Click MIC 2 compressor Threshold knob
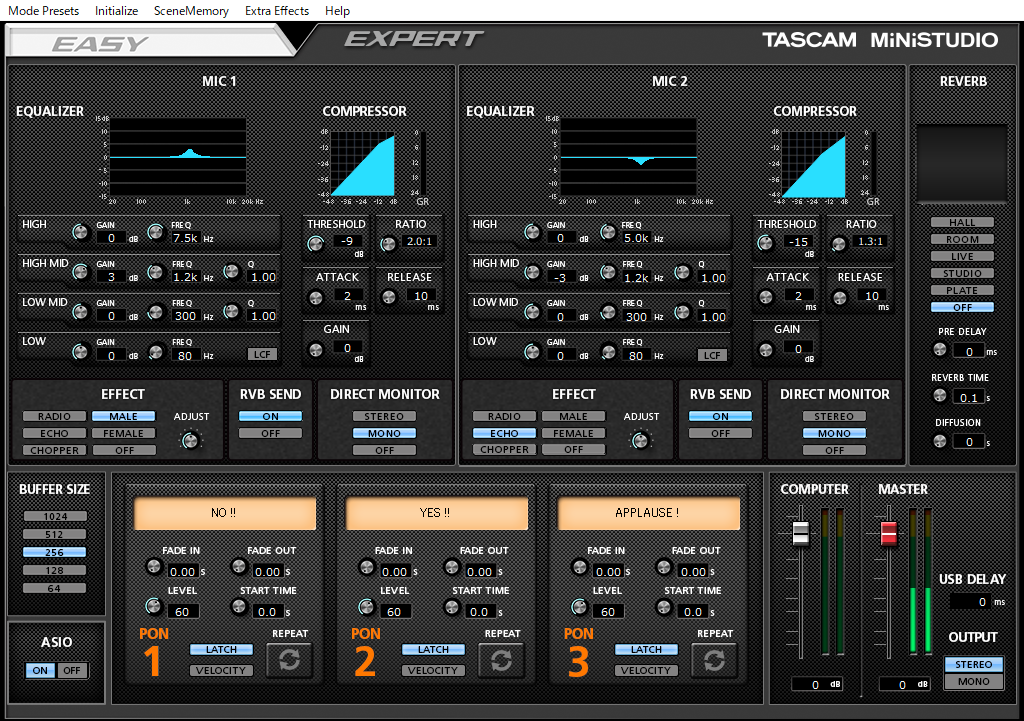 765,244
